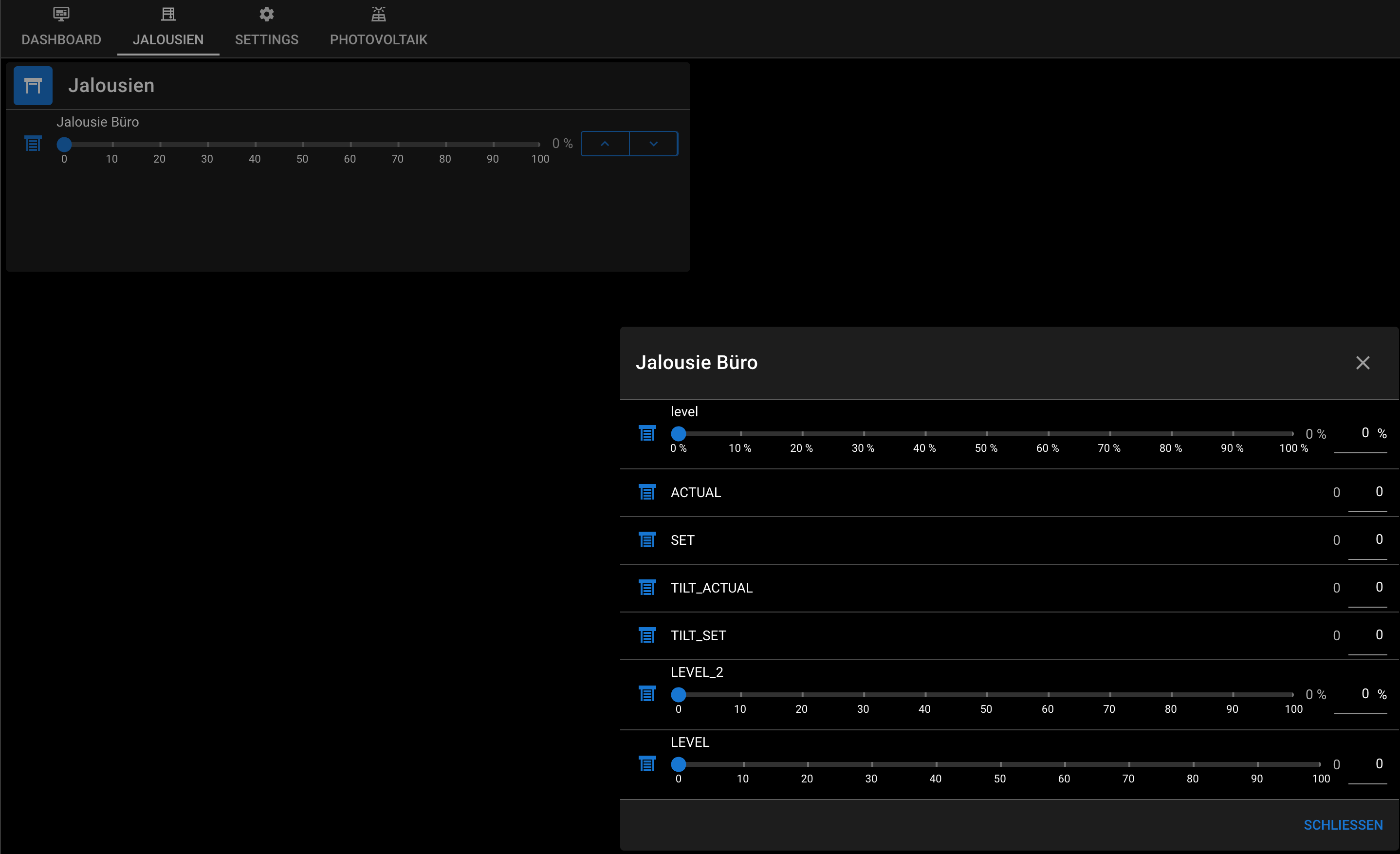The height and width of the screenshot is (854, 1400).
Task: Click the blind icon next to SET
Action: [x=647, y=540]
